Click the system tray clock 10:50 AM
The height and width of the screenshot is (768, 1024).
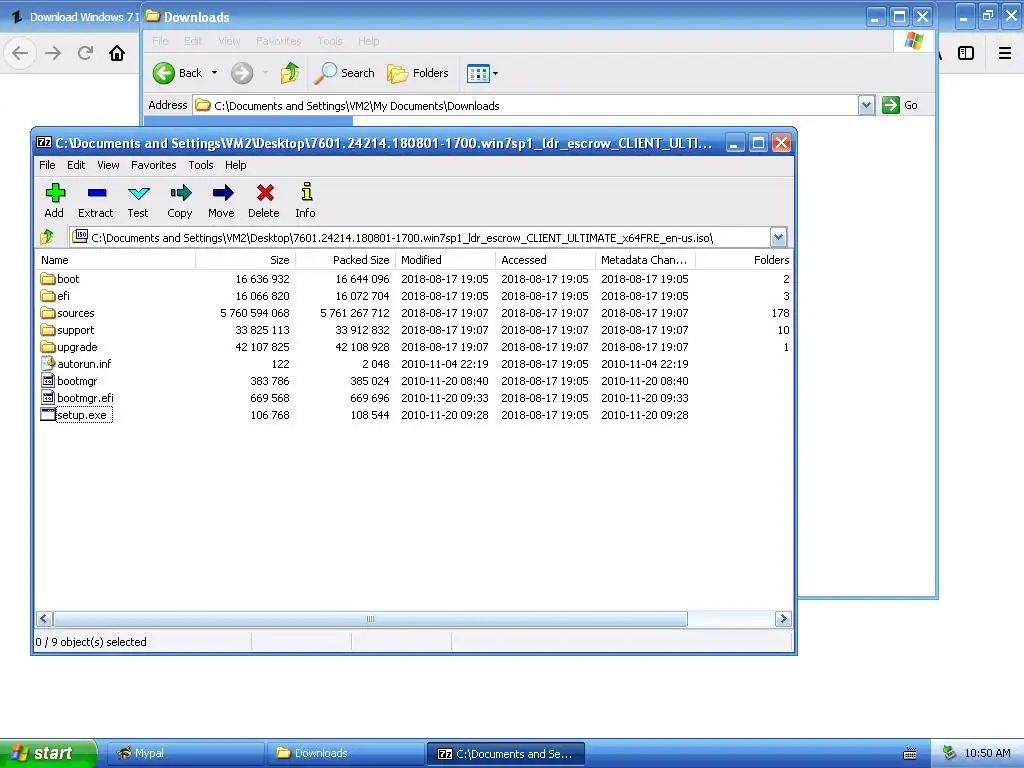[987, 753]
